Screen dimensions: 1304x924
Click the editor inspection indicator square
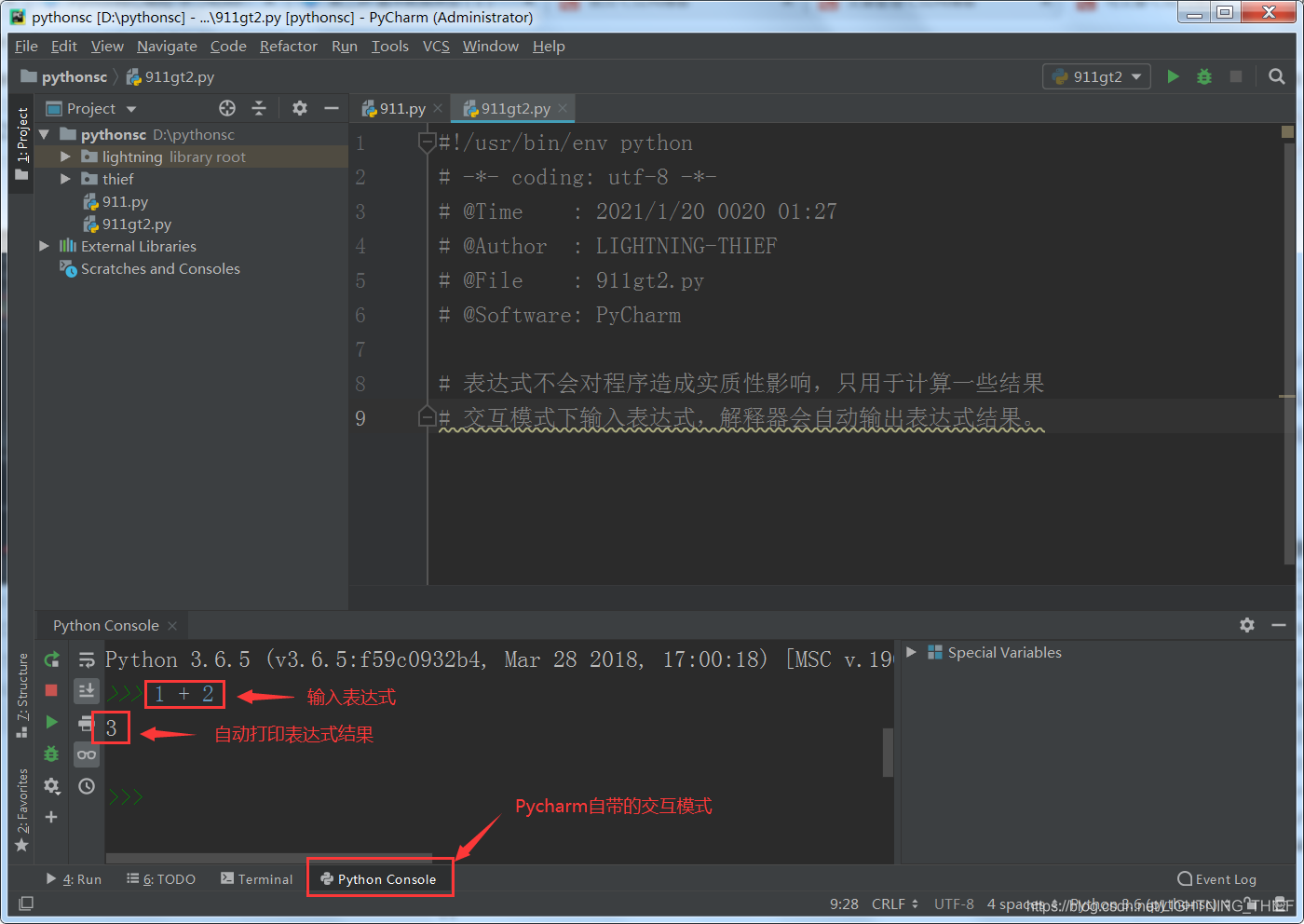point(1287,132)
